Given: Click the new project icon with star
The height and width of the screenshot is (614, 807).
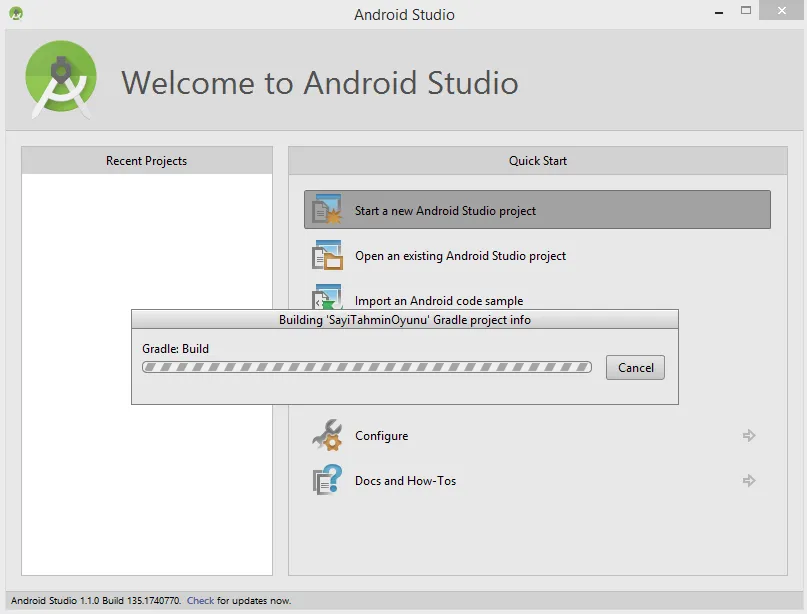Looking at the screenshot, I should [327, 210].
